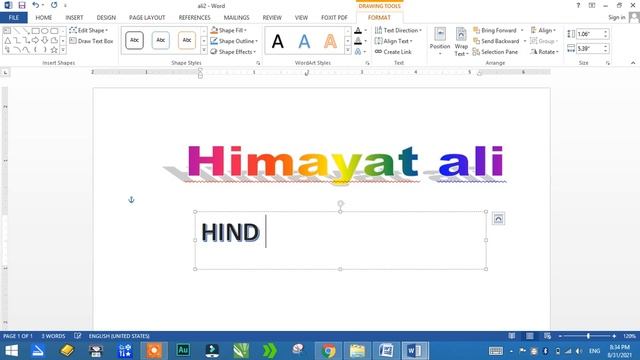The height and width of the screenshot is (360, 640).
Task: Open File Explorer from the taskbar
Action: click(x=357, y=351)
